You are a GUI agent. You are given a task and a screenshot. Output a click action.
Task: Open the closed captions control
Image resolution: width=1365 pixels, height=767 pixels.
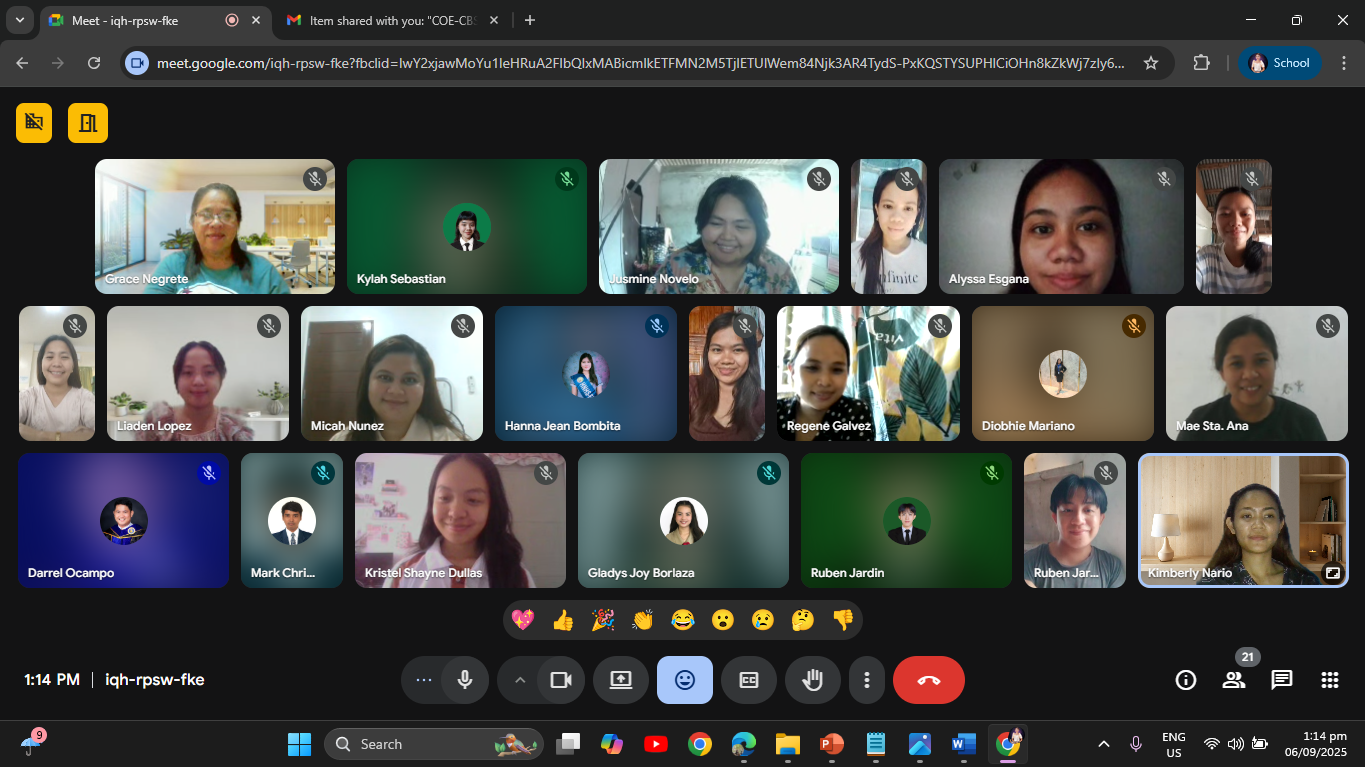point(748,680)
